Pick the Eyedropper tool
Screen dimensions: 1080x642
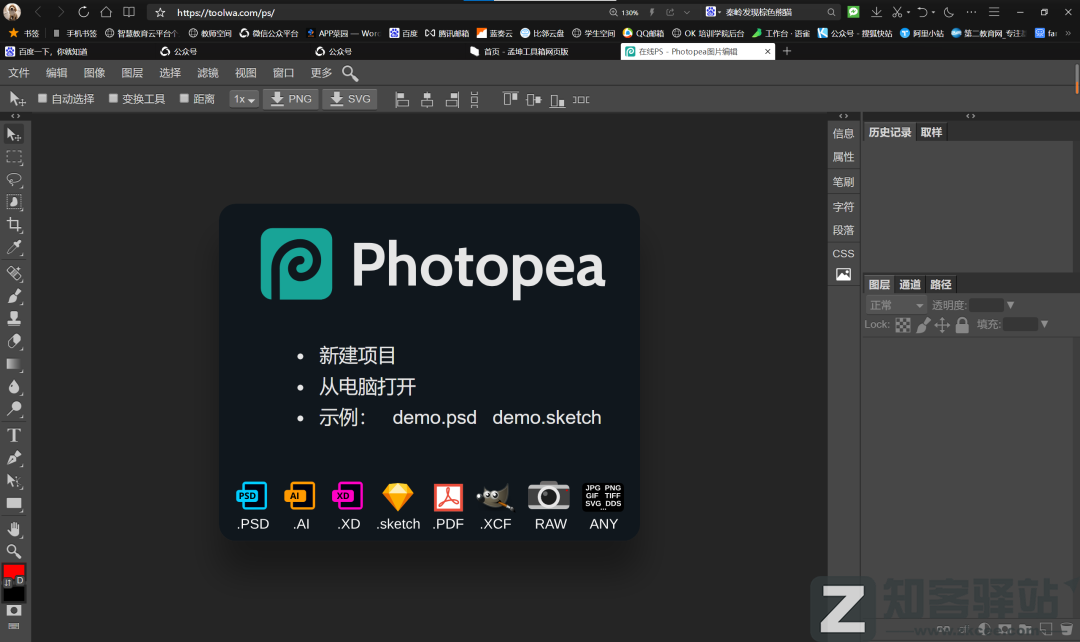pos(14,248)
